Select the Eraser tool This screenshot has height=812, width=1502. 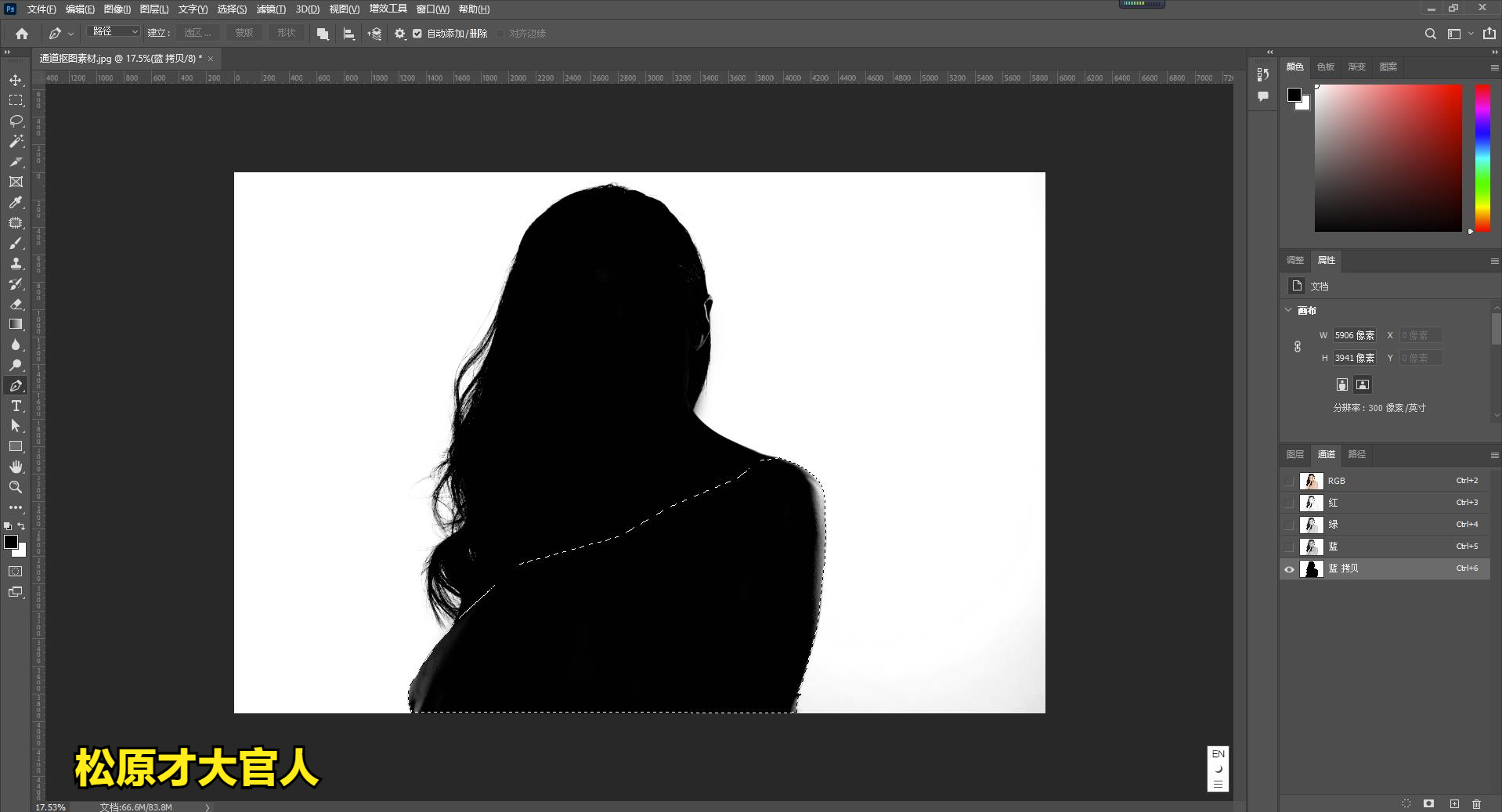(x=16, y=304)
